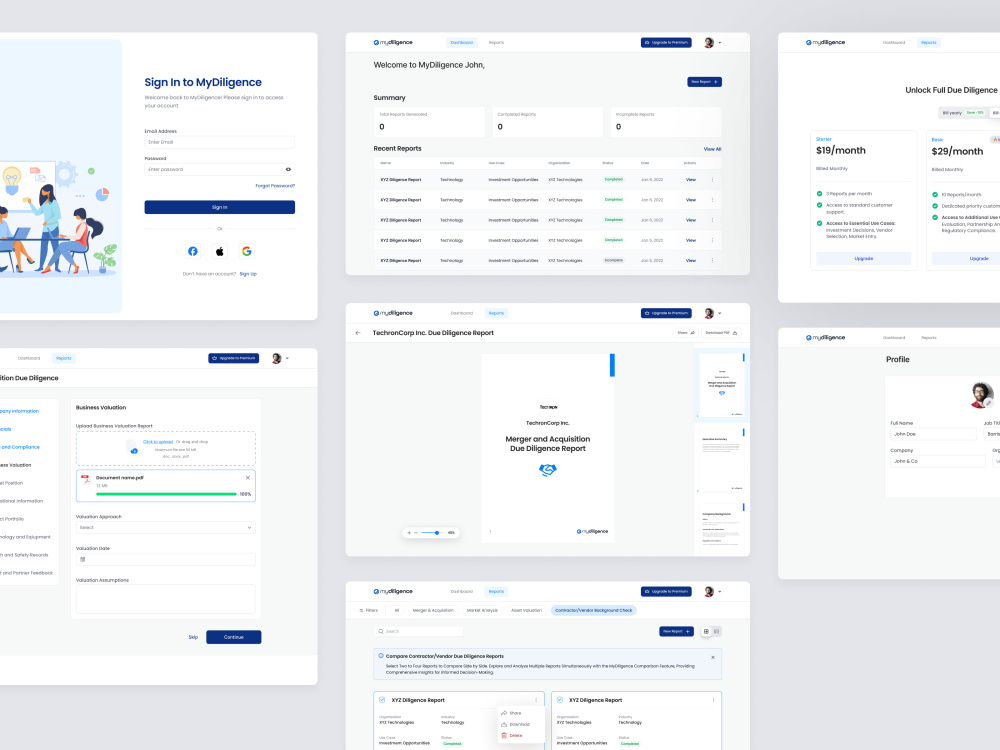Click the cloud upload file icon
Image resolution: width=1000 pixels, height=750 pixels.
coord(131,447)
